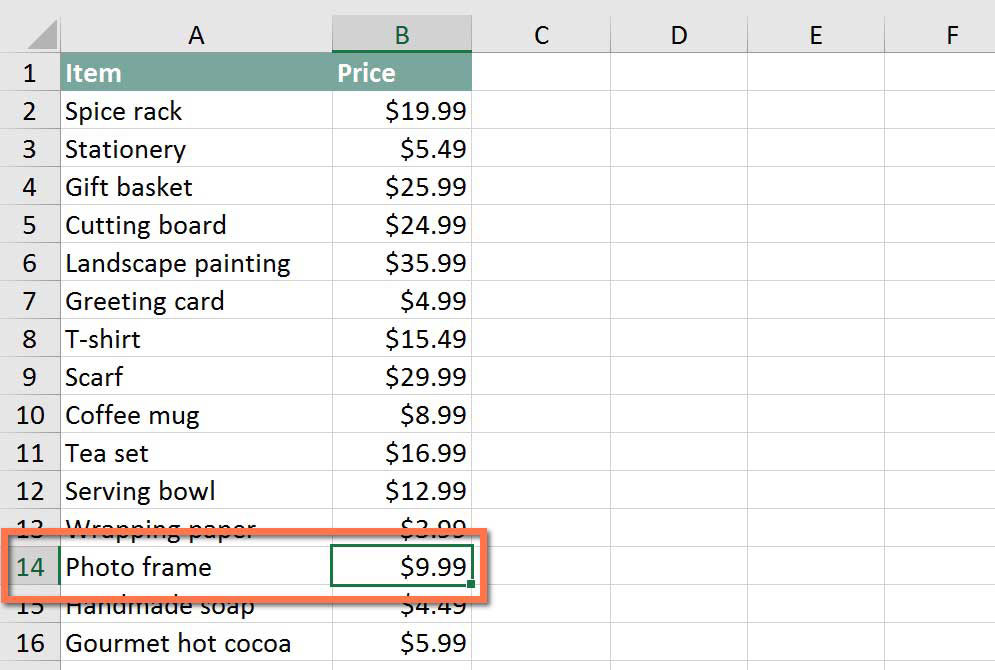The image size is (995, 670).
Task: Select the Photo frame cell
Action: click(196, 566)
